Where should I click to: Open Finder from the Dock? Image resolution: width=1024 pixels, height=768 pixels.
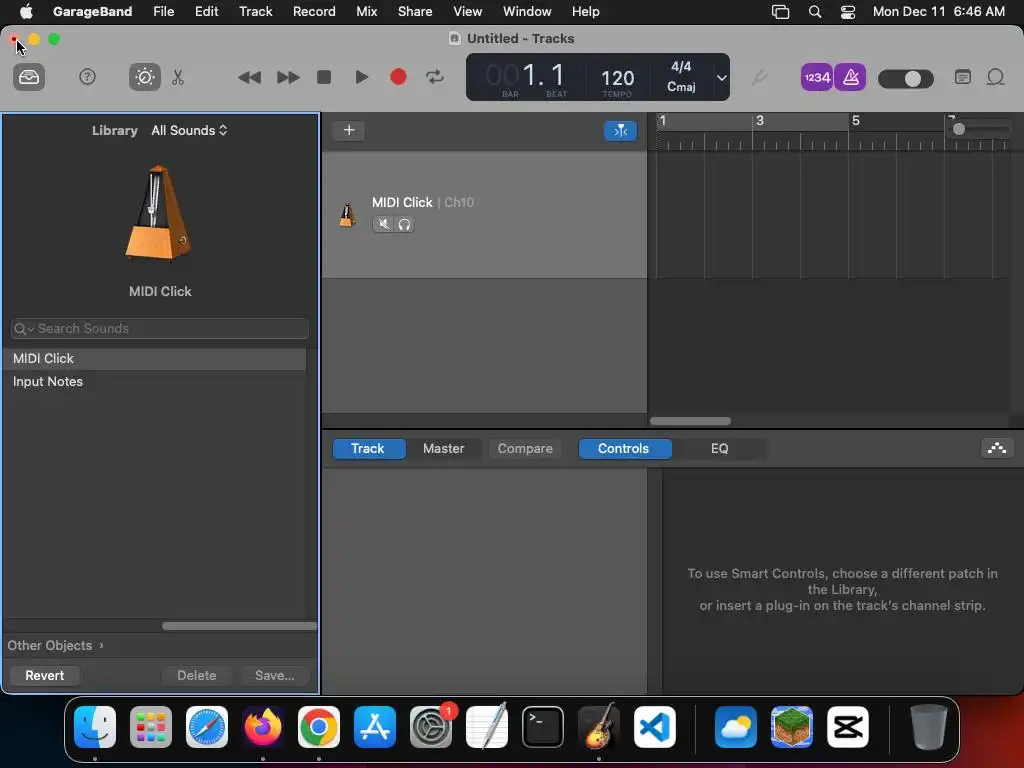click(x=95, y=727)
